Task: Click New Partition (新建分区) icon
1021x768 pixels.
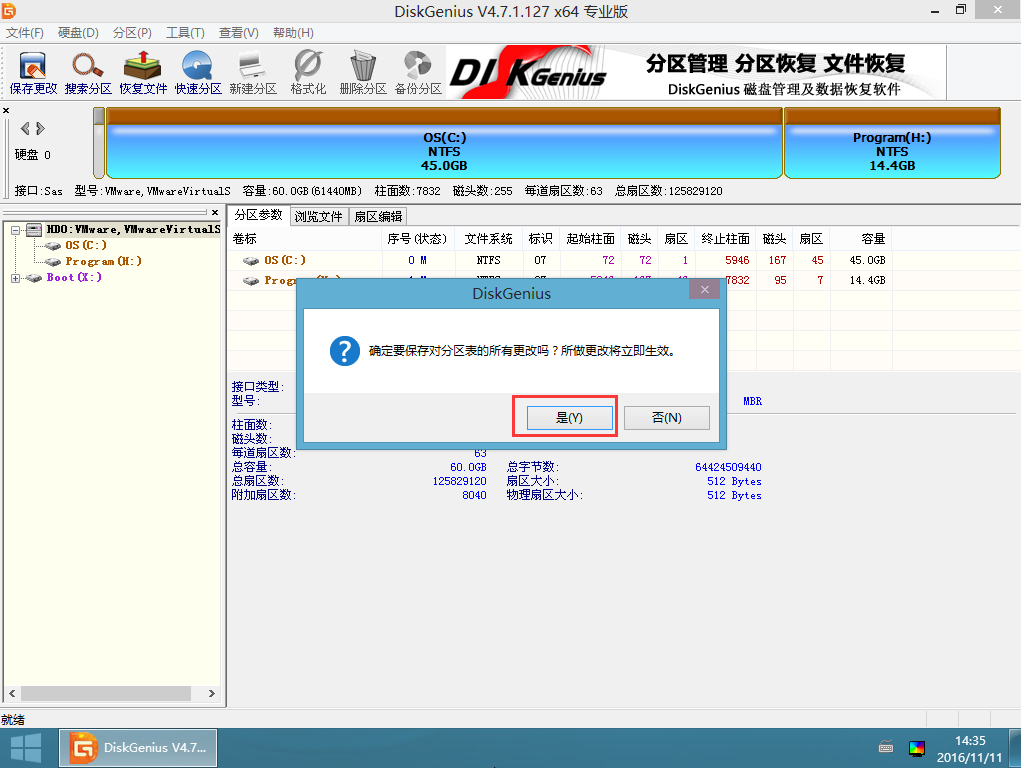Action: pos(253,72)
